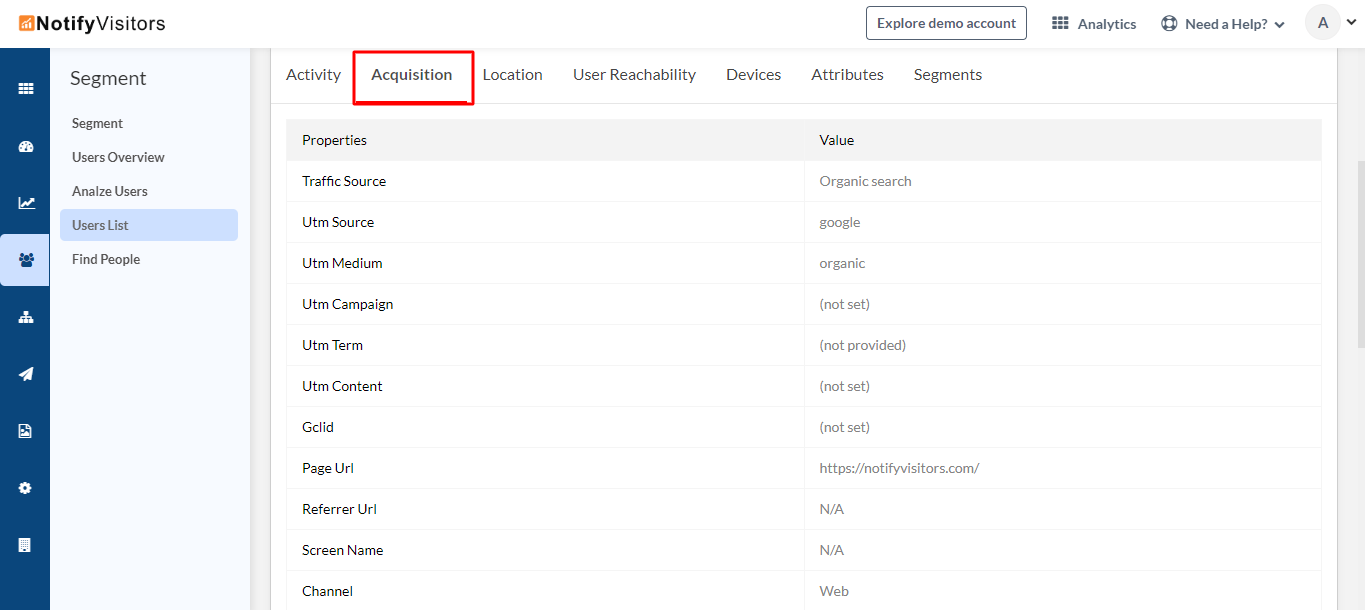Select the Organic search value
Screen dimensions: 1365x610
coord(865,182)
